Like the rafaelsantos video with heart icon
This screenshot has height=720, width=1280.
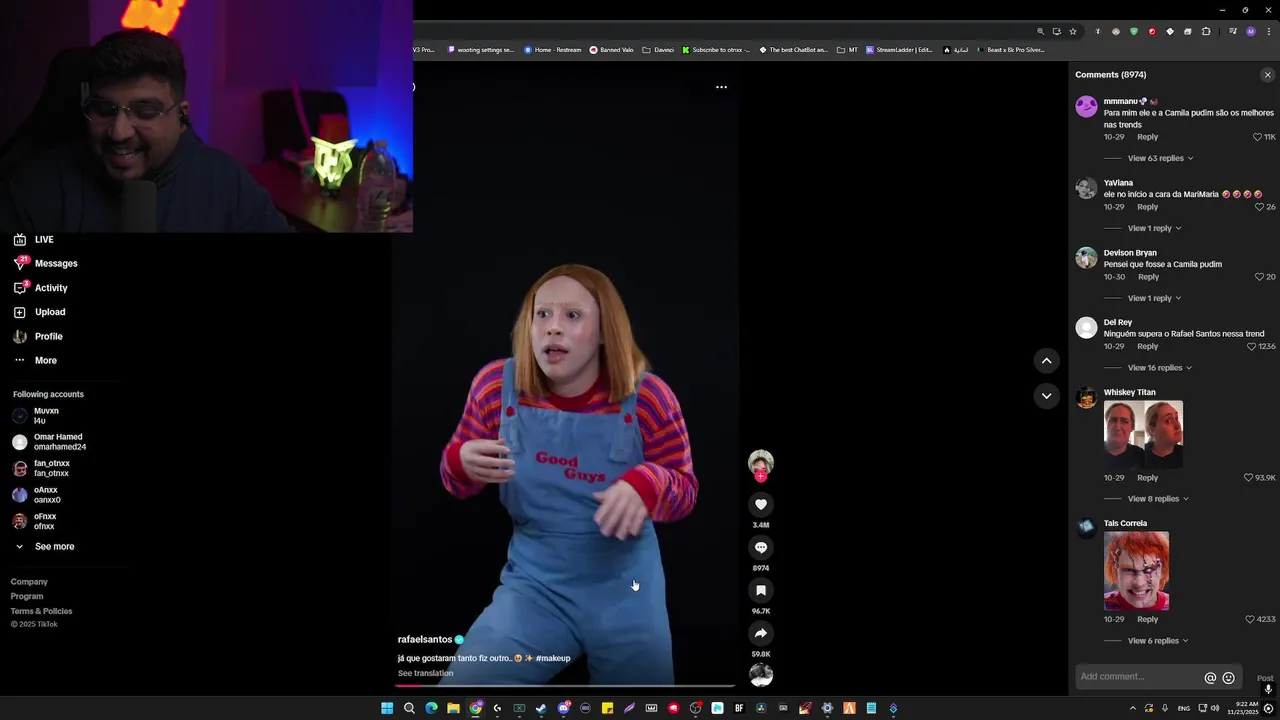761,505
